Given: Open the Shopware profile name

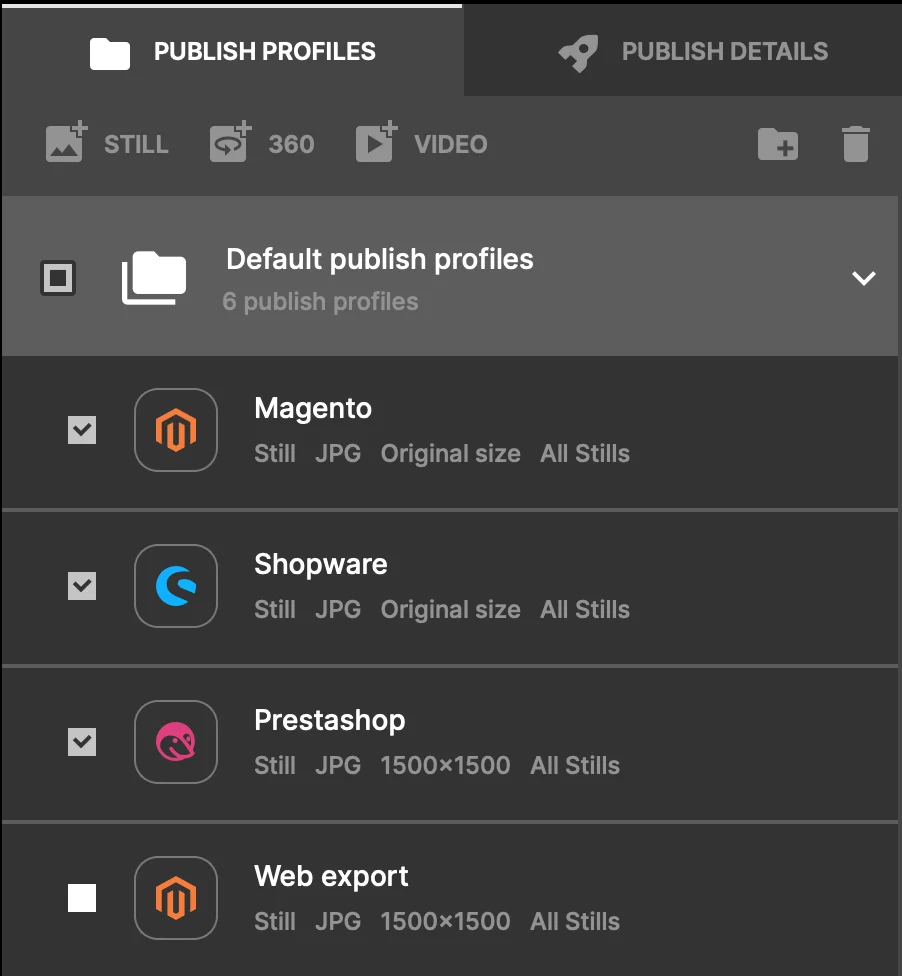Looking at the screenshot, I should 321,565.
